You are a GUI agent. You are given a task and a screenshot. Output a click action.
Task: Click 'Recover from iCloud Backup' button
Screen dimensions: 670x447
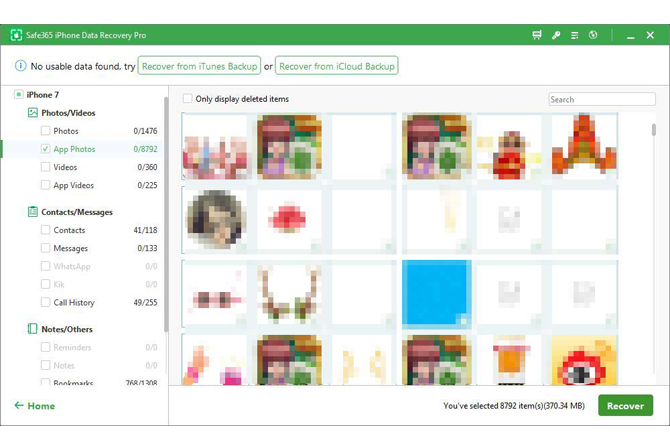(337, 67)
